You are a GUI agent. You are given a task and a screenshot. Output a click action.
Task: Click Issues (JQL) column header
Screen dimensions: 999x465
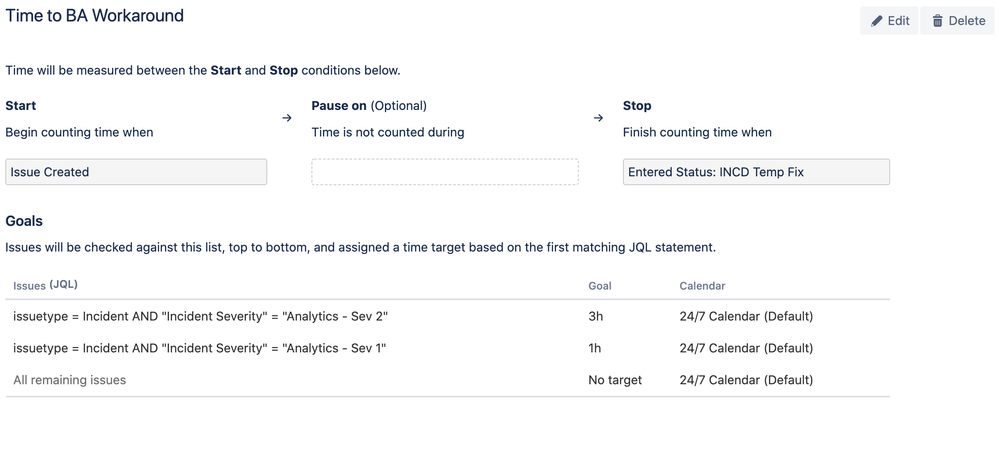pos(45,285)
